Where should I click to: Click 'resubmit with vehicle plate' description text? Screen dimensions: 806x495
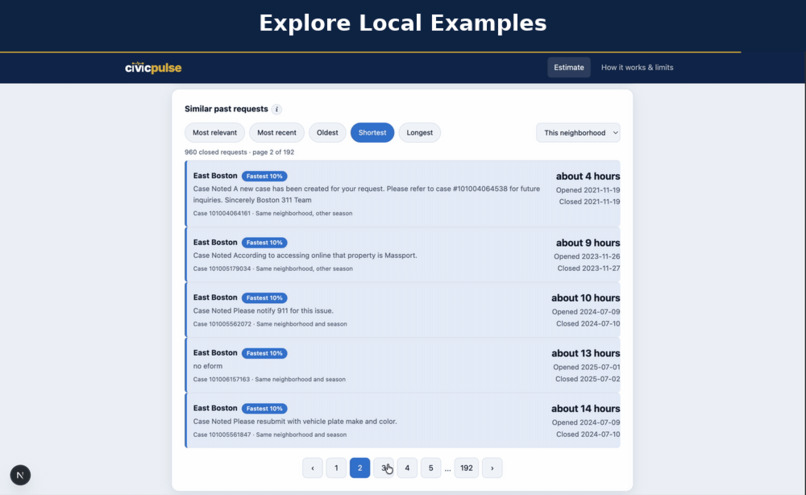(306, 421)
